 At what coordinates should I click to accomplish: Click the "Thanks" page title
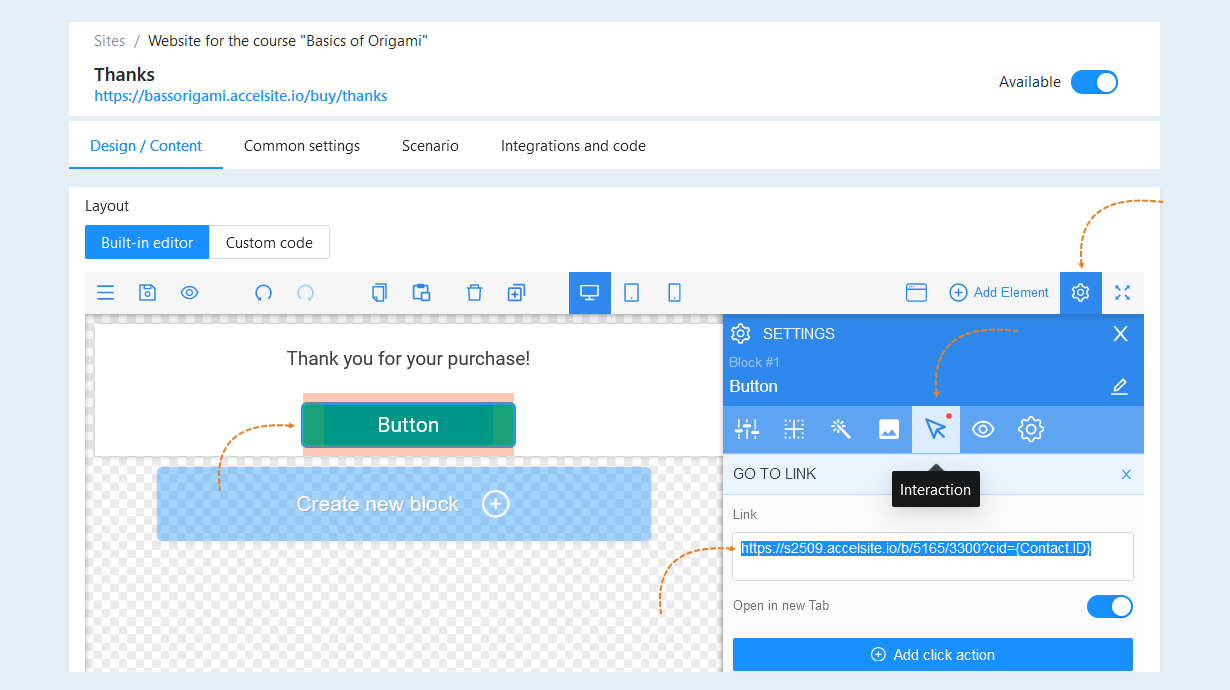click(125, 74)
